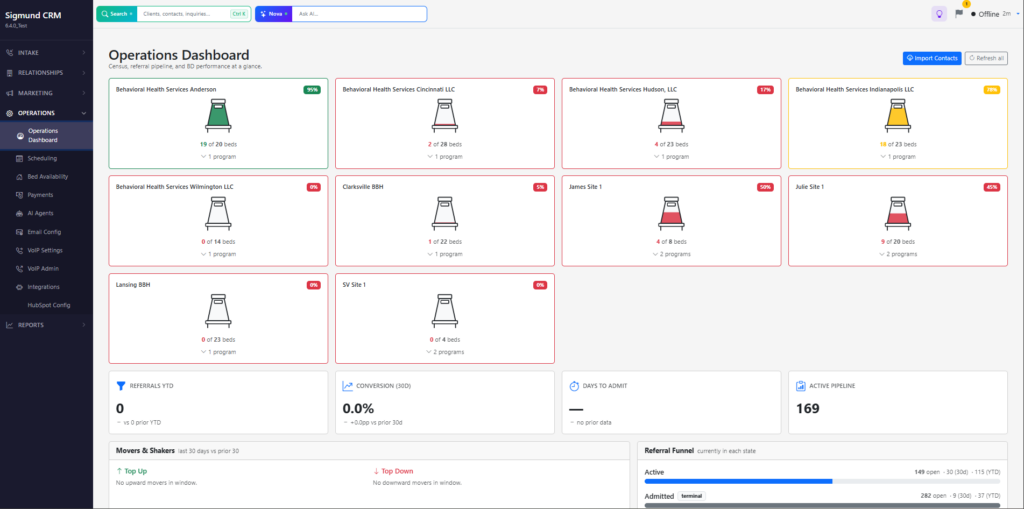Screen dimensions: 1024x509
Task: Click the lightbulb icon in the top bar
Action: pos(939,14)
